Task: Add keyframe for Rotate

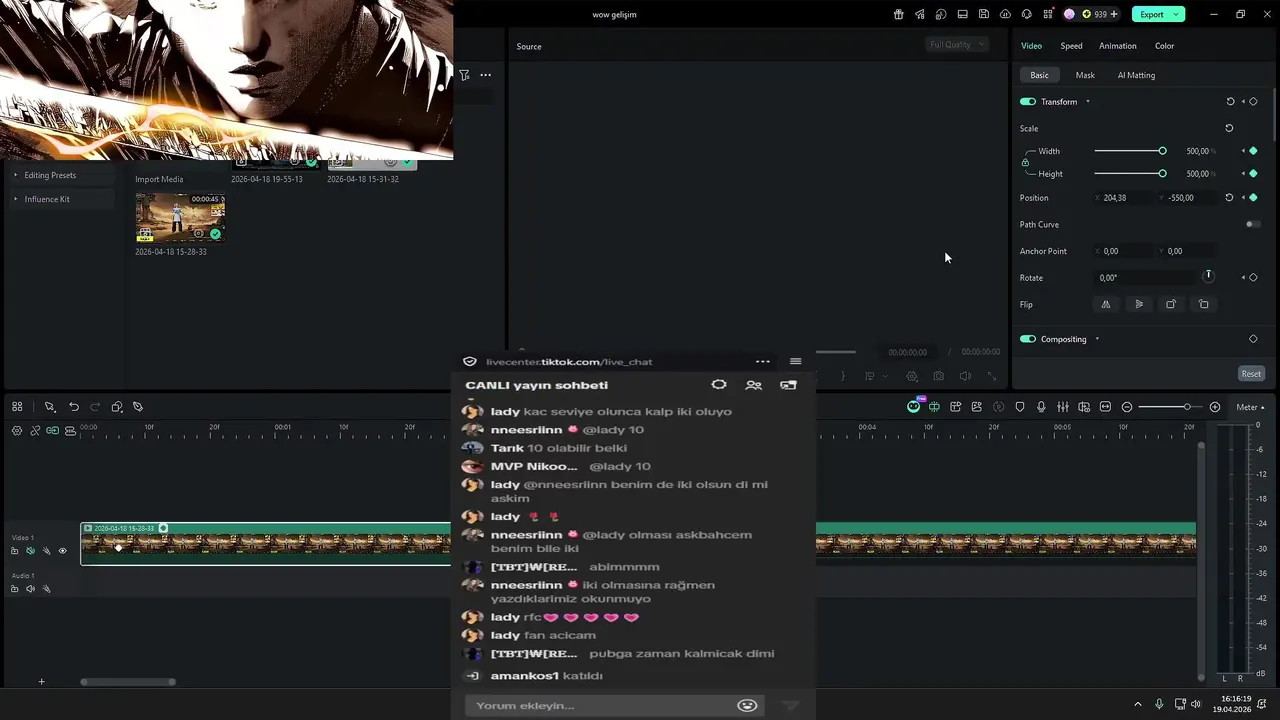Action: pos(1253,277)
